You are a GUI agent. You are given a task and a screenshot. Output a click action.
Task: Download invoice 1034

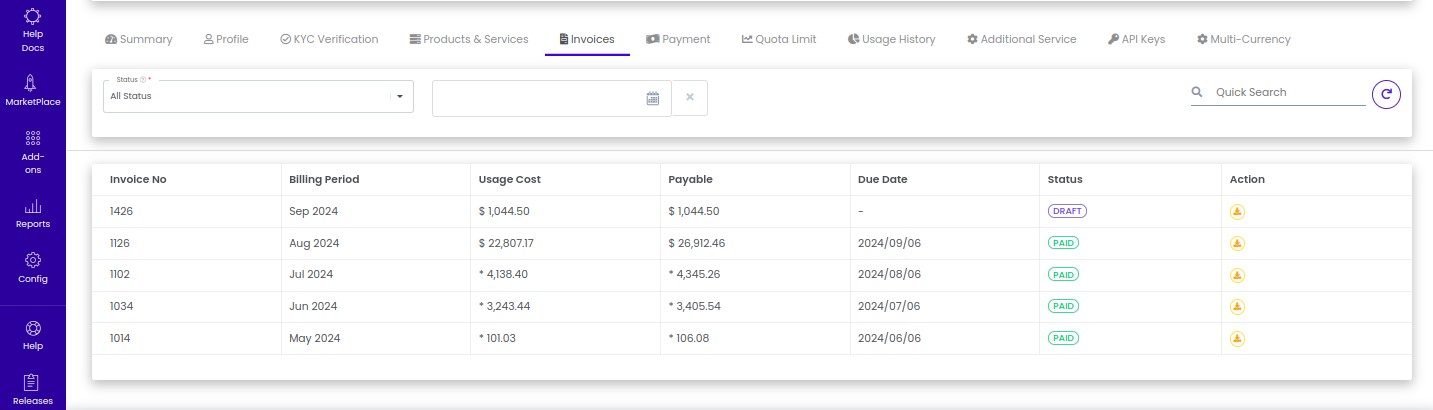(1237, 306)
